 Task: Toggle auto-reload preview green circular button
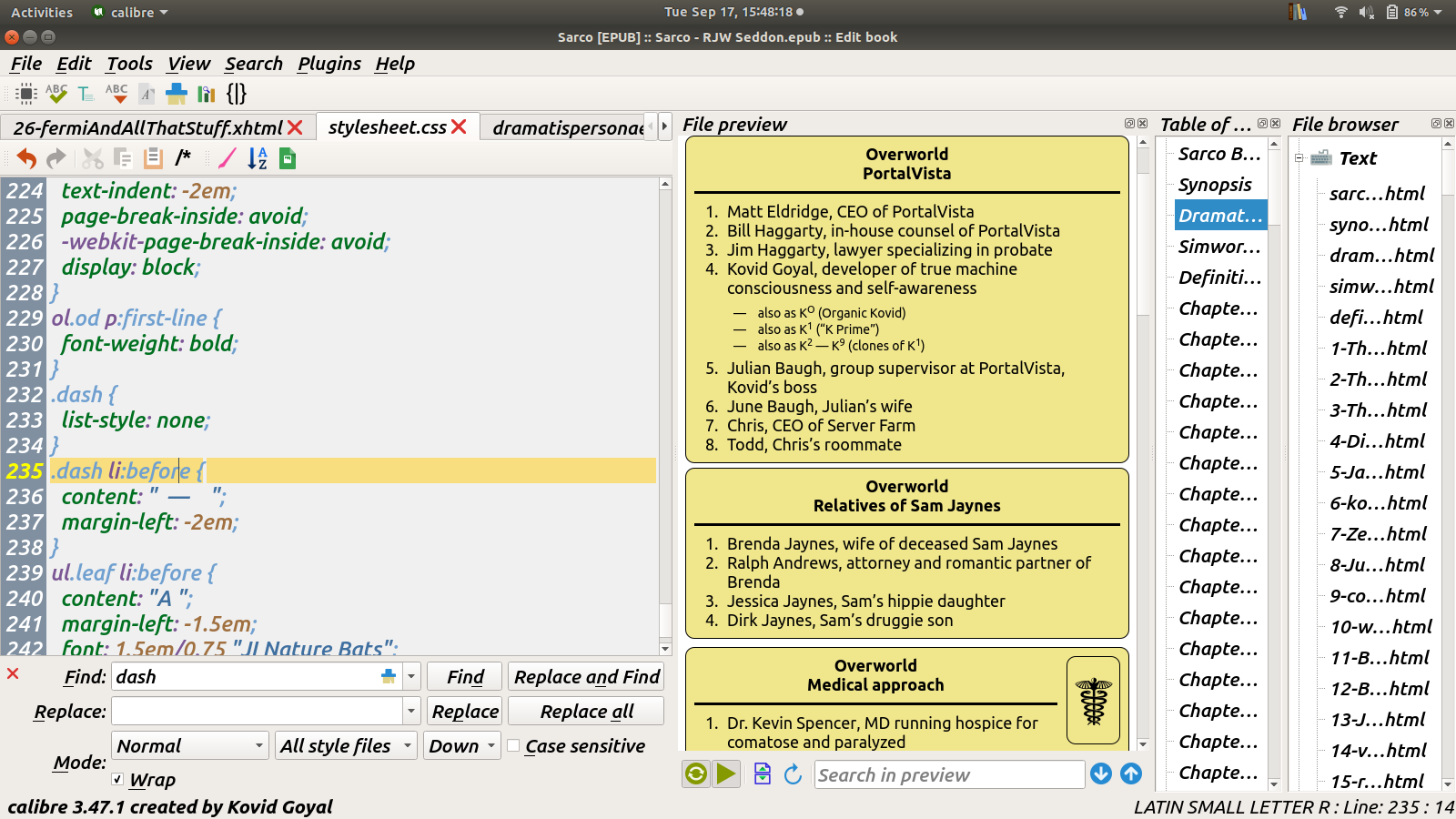pyautogui.click(x=696, y=773)
